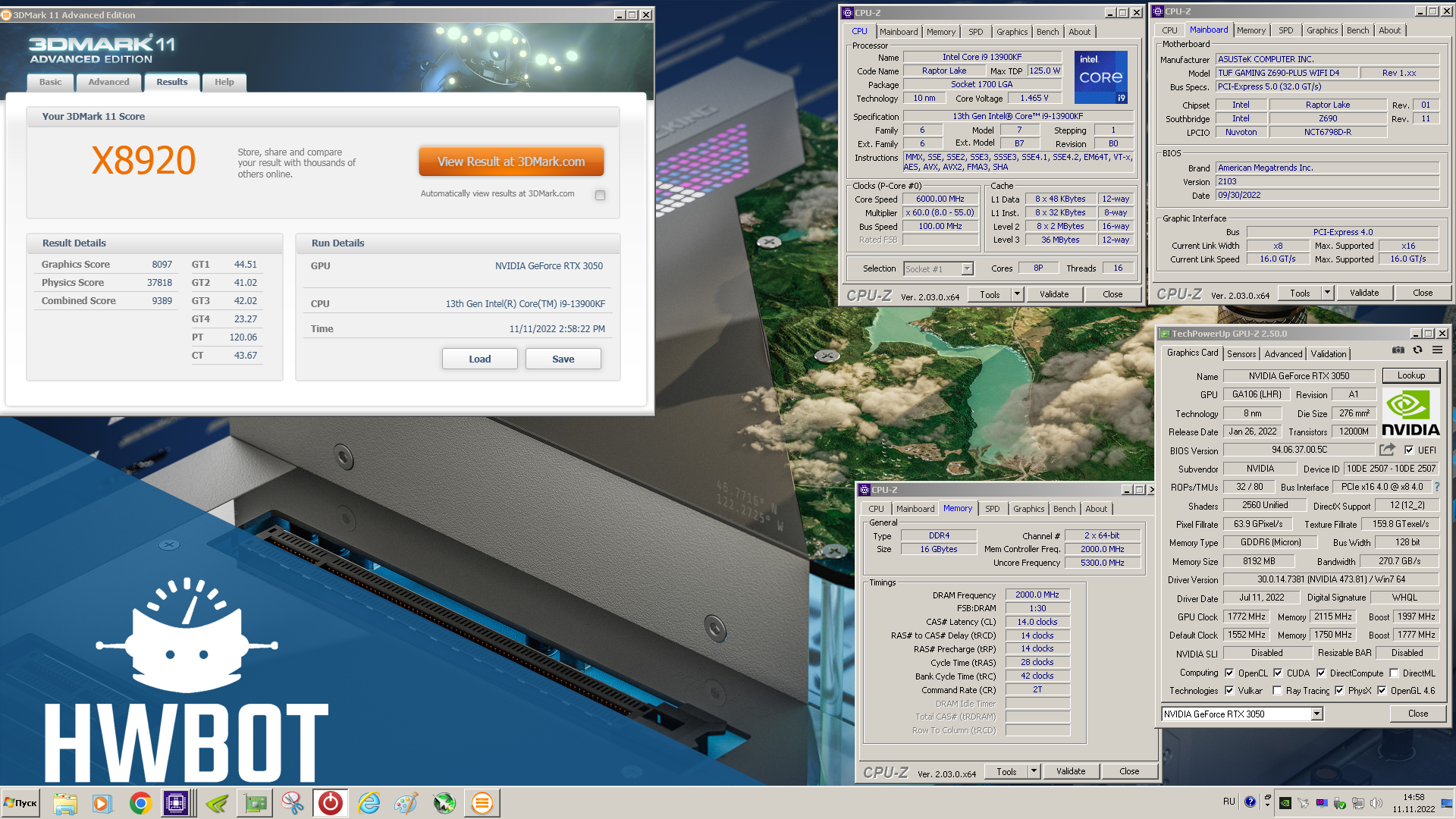Take a GPU-Z screenshot with the camera icon

[1398, 350]
